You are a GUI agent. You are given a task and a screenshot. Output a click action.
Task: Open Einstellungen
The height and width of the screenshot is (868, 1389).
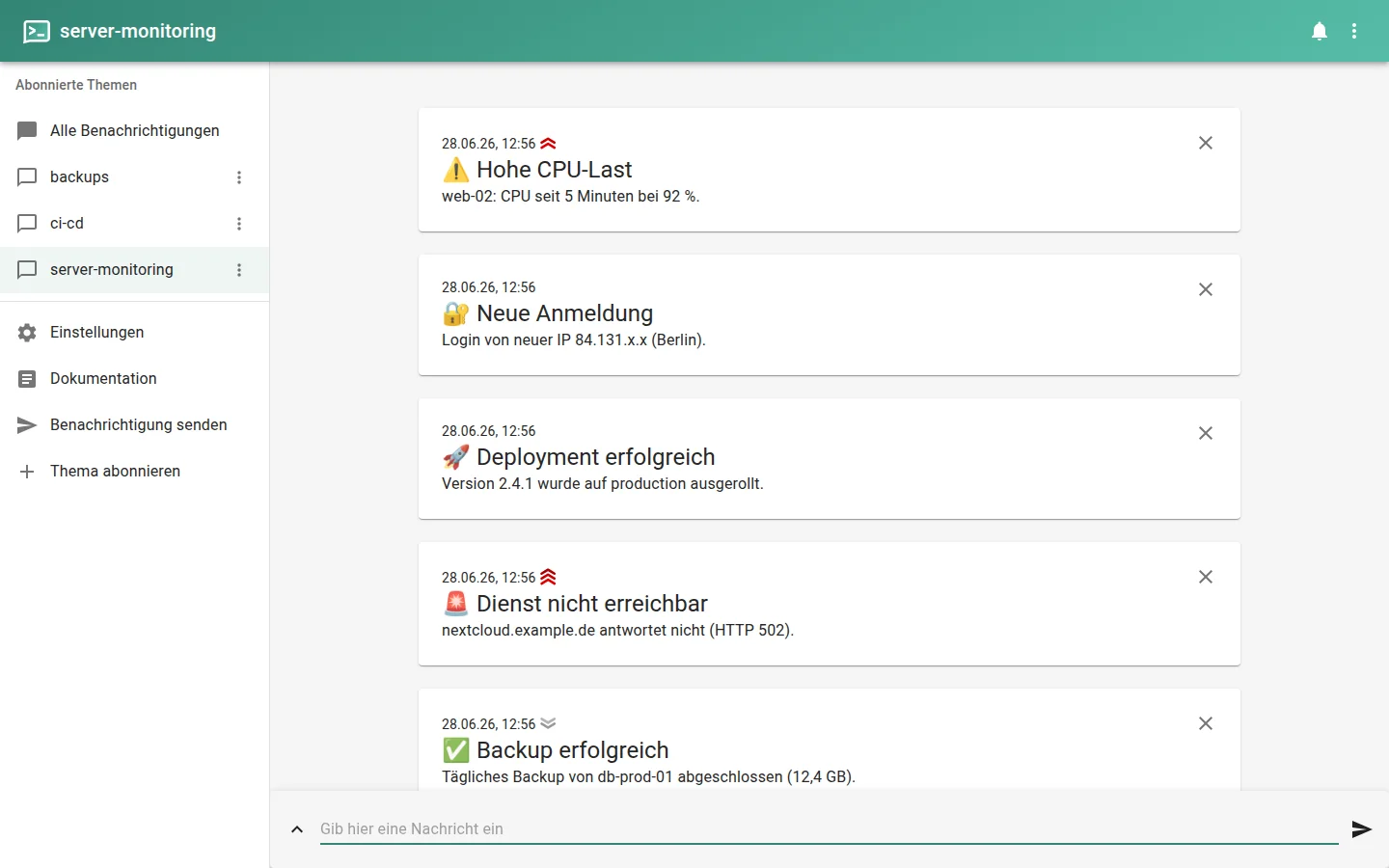click(134, 332)
